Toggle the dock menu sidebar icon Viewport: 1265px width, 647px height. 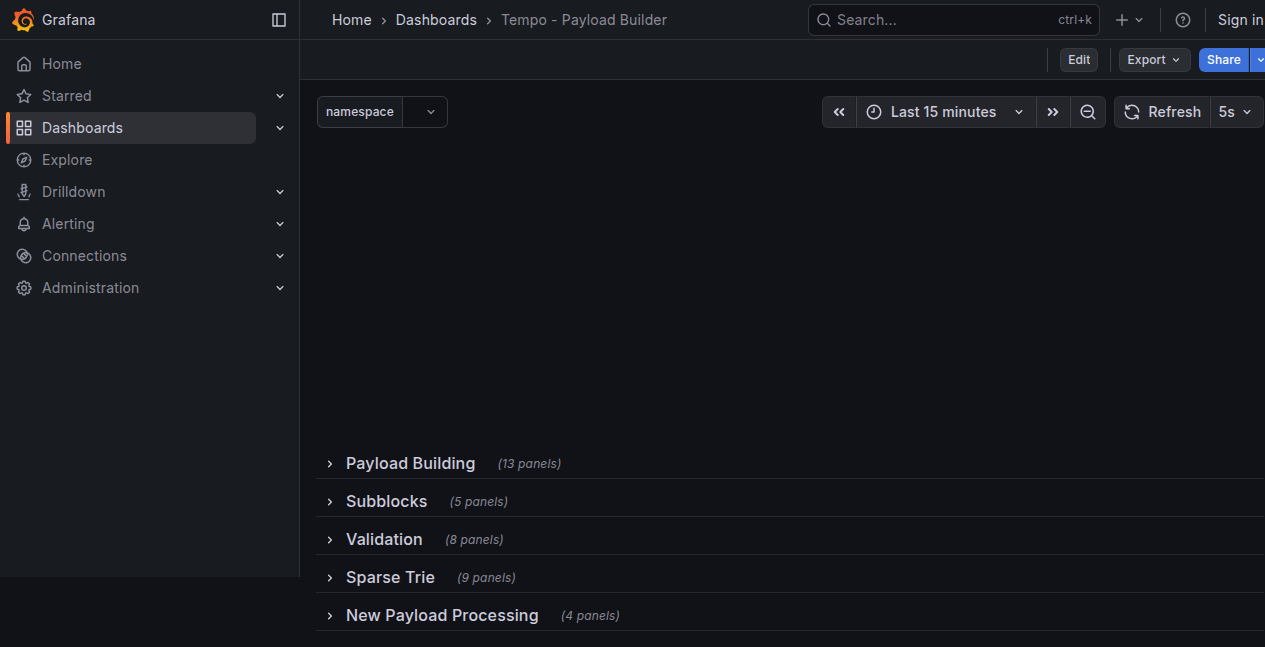tap(279, 20)
